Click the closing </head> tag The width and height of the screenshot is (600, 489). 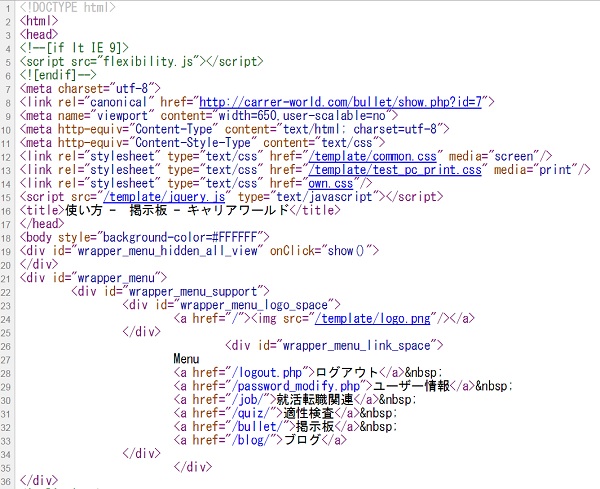click(42, 224)
